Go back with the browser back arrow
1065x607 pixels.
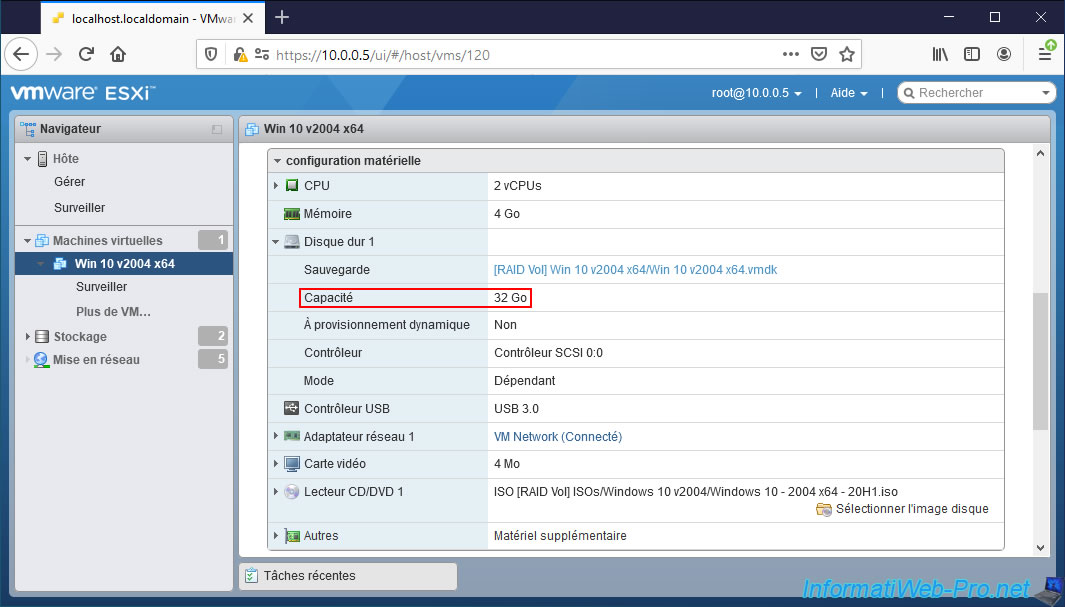[21, 54]
